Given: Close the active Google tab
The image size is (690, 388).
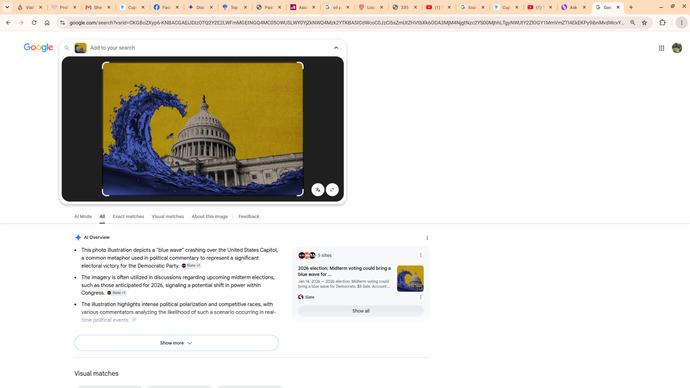Looking at the screenshot, I should coord(618,7).
